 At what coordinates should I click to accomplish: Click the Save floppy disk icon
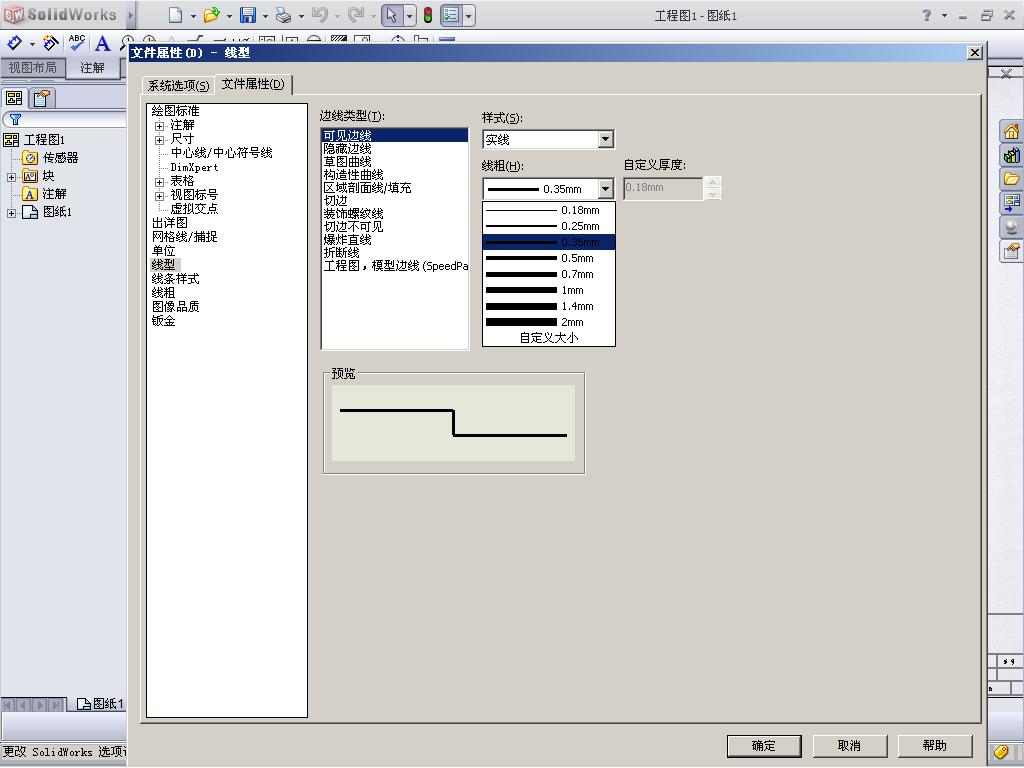[x=248, y=14]
